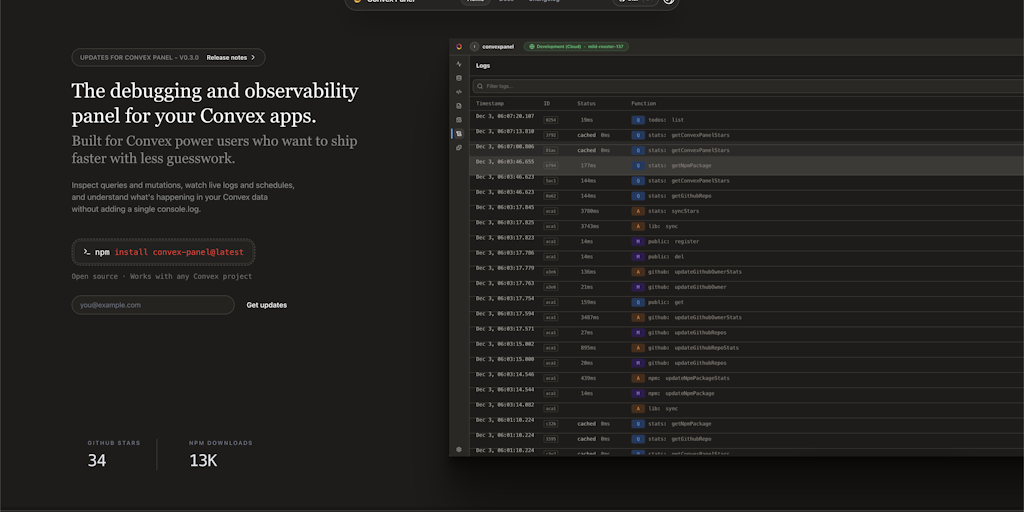The width and height of the screenshot is (1024, 512).
Task: Click ID badge 81ac
Action: pos(551,150)
